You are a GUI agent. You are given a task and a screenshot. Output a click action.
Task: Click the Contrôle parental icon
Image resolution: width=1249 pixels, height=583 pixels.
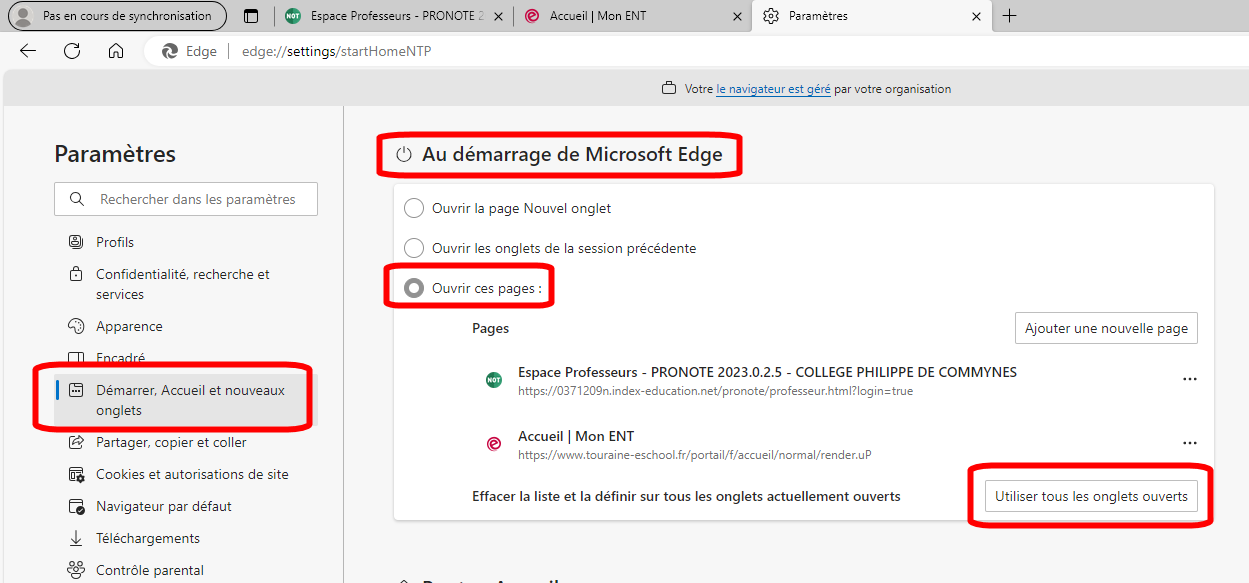click(x=76, y=570)
